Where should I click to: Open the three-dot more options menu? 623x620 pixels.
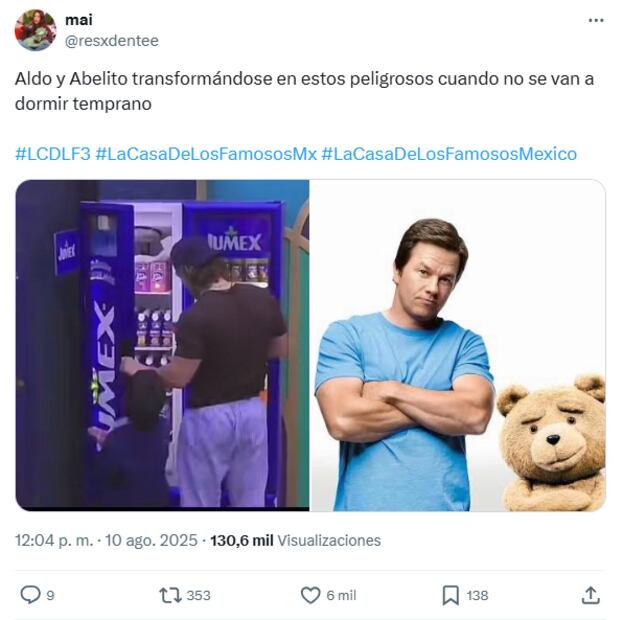[596, 20]
